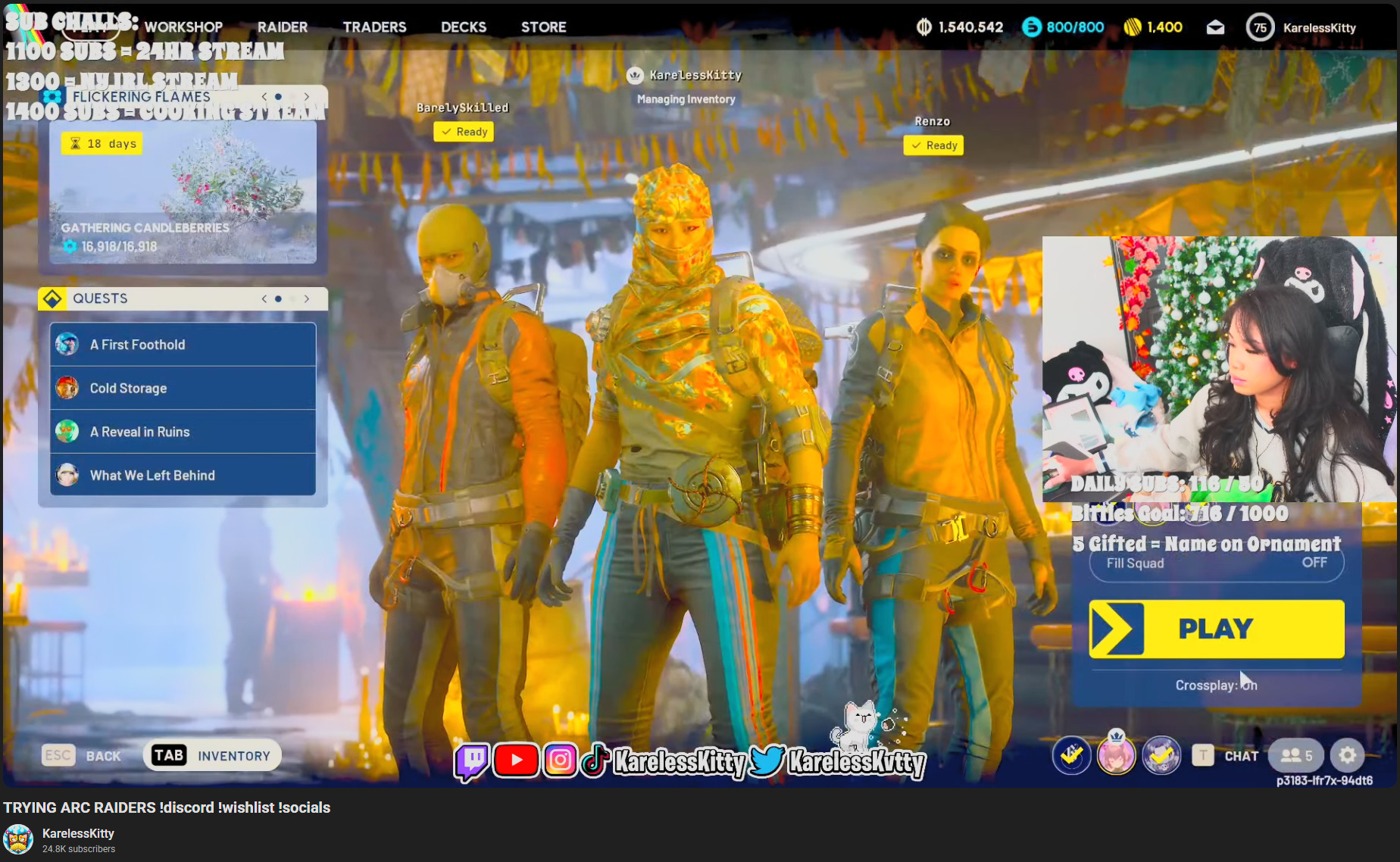This screenshot has height=862, width=1400.
Task: Click the BarelySkilled player name
Action: point(462,108)
